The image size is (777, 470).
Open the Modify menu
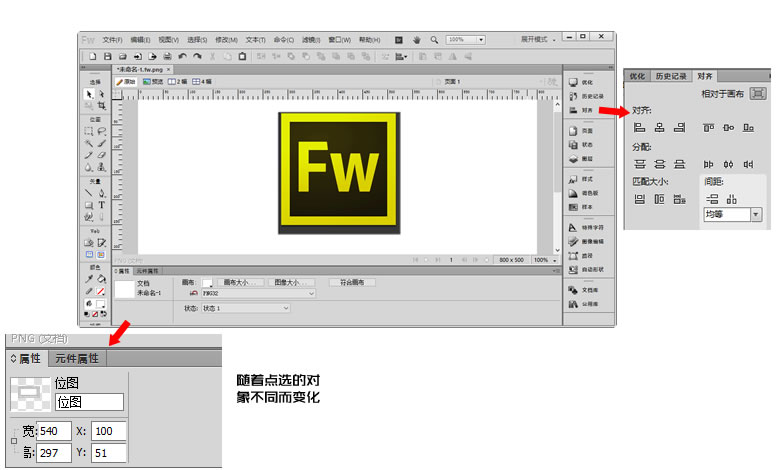coord(226,40)
